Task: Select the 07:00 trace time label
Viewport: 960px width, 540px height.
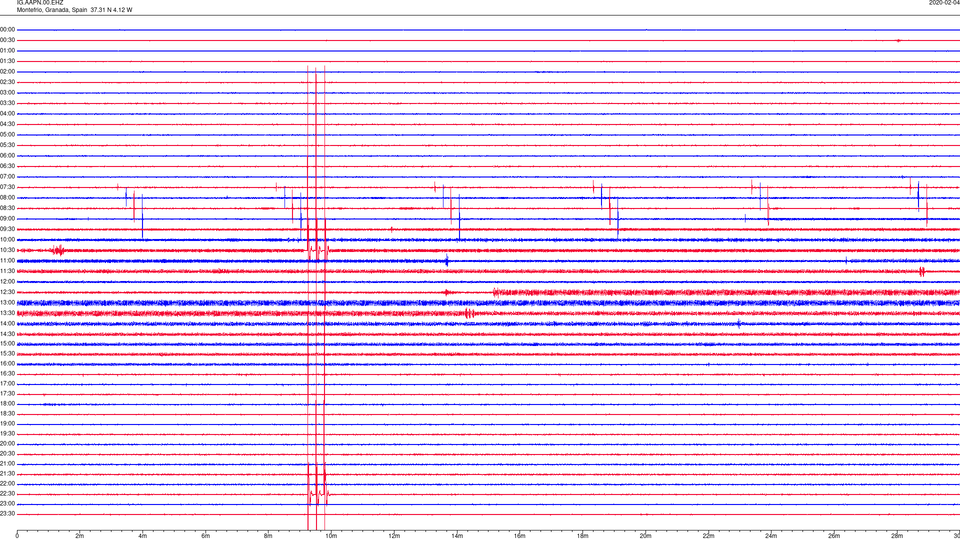Action: point(8,176)
